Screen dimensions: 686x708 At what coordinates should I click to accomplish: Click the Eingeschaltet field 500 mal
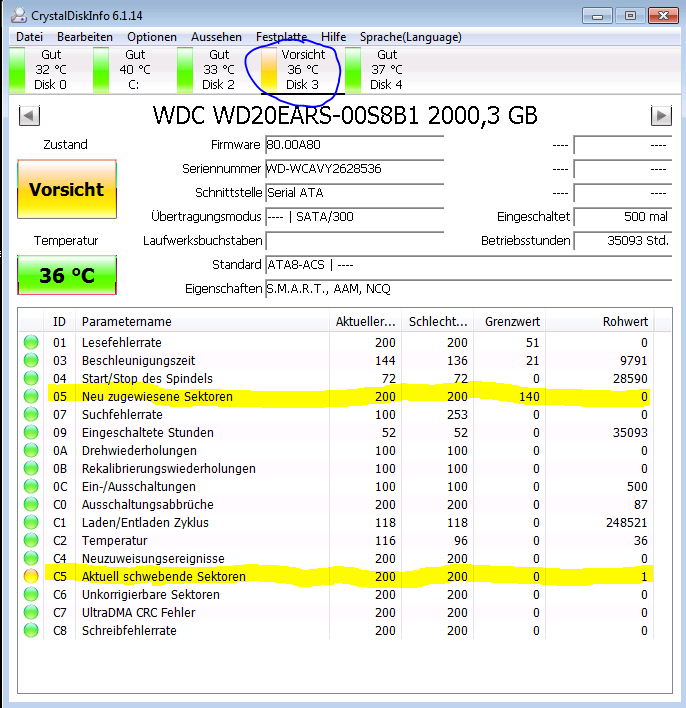623,217
